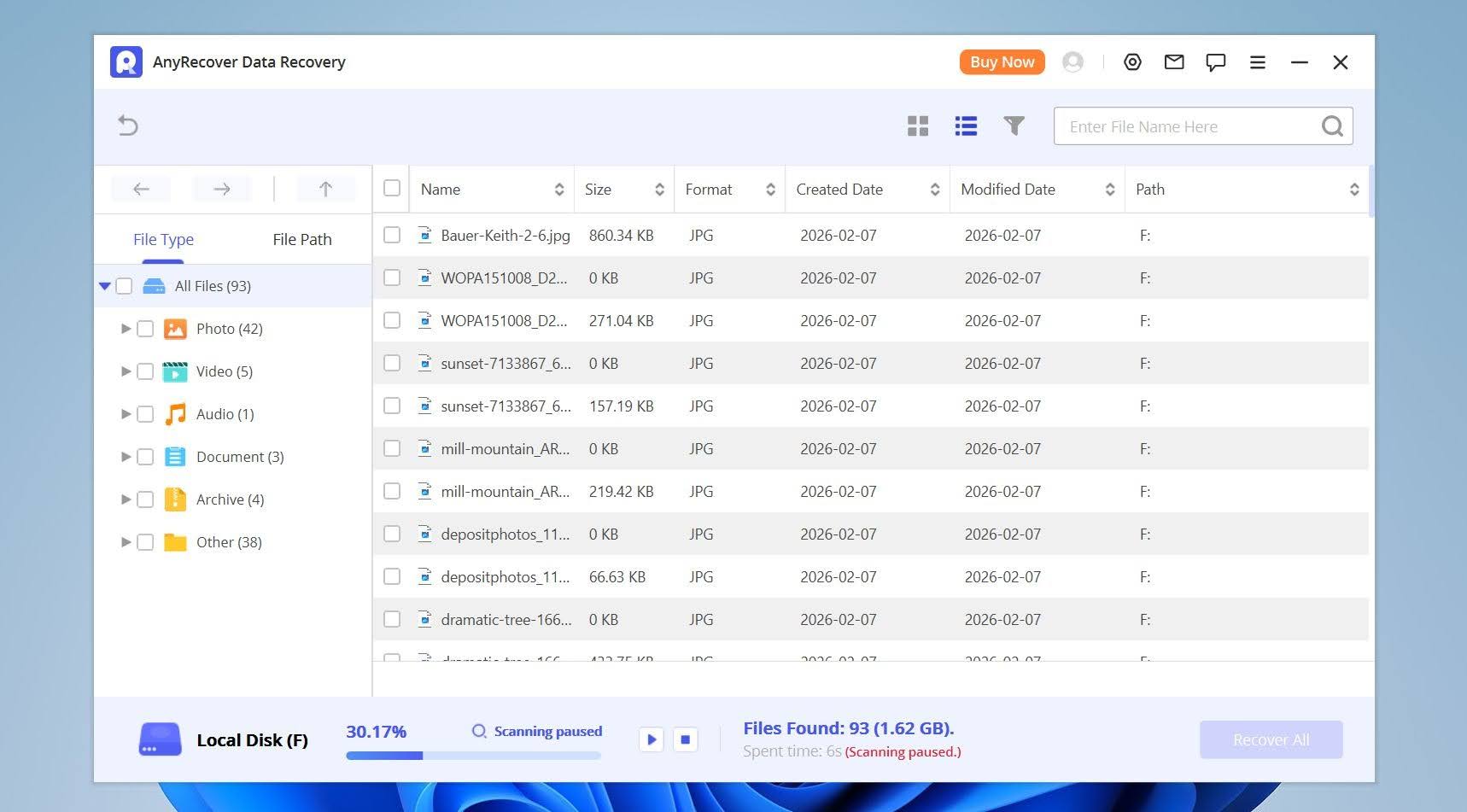Image resolution: width=1467 pixels, height=812 pixels.
Task: Navigate back with left arrow
Action: point(141,189)
